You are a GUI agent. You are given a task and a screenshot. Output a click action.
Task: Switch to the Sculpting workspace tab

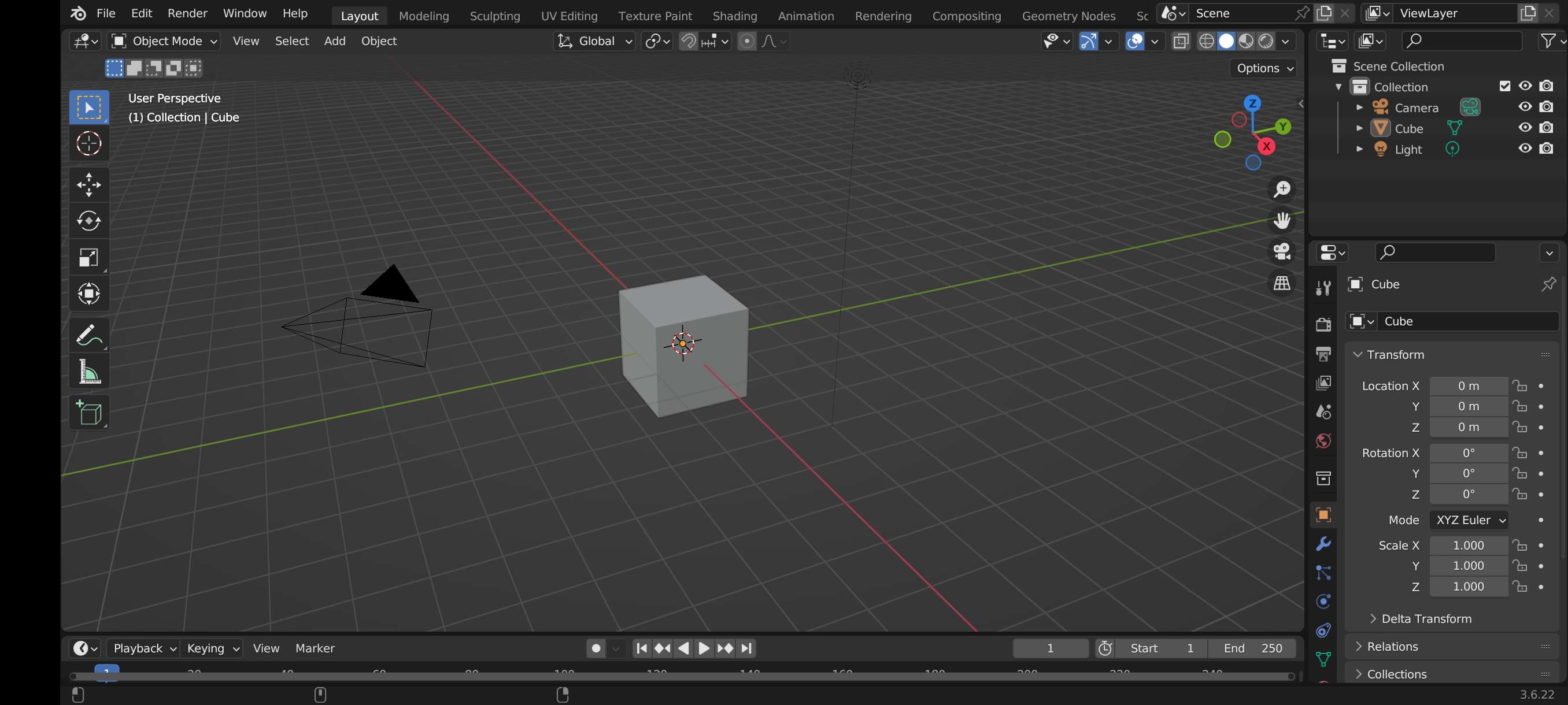click(x=494, y=16)
